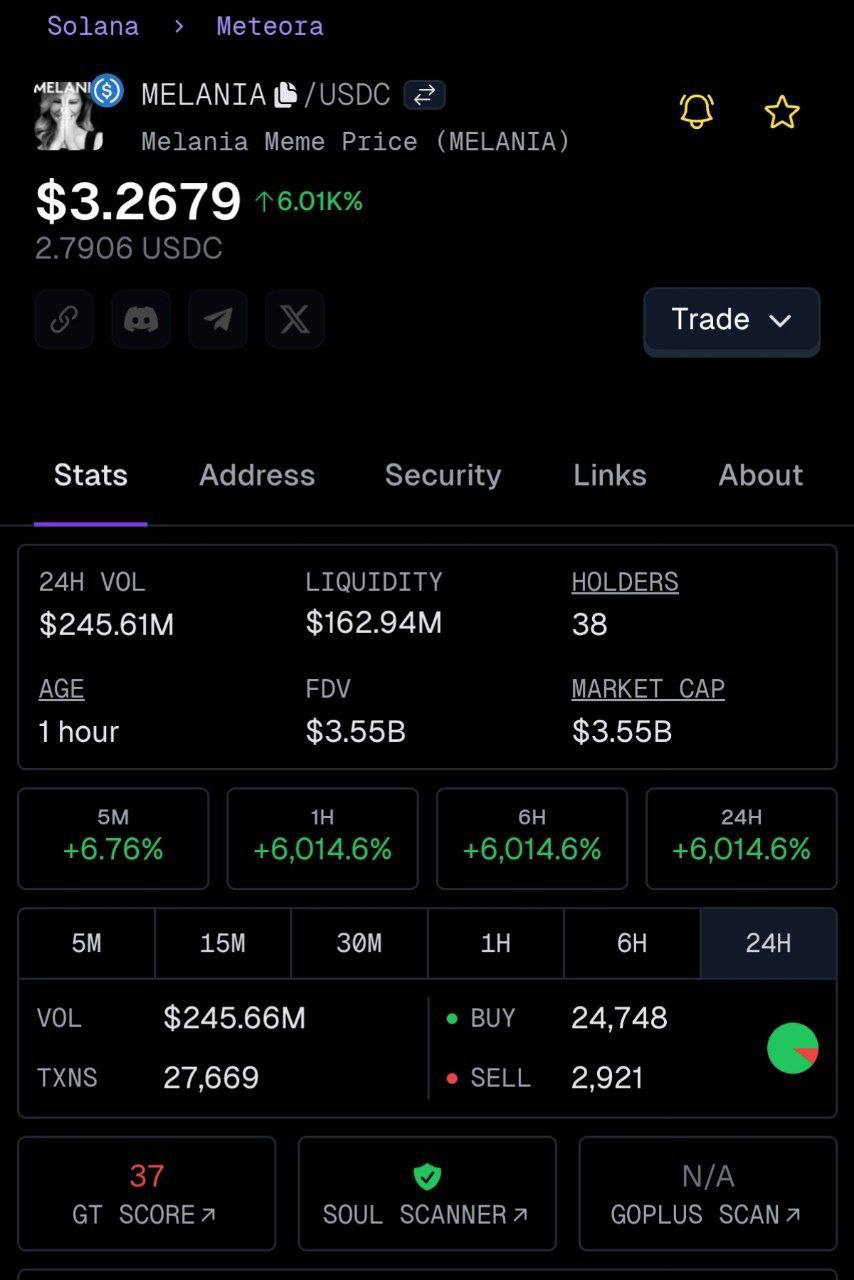
Task: Open the X (Twitter) profile icon
Action: 295,319
